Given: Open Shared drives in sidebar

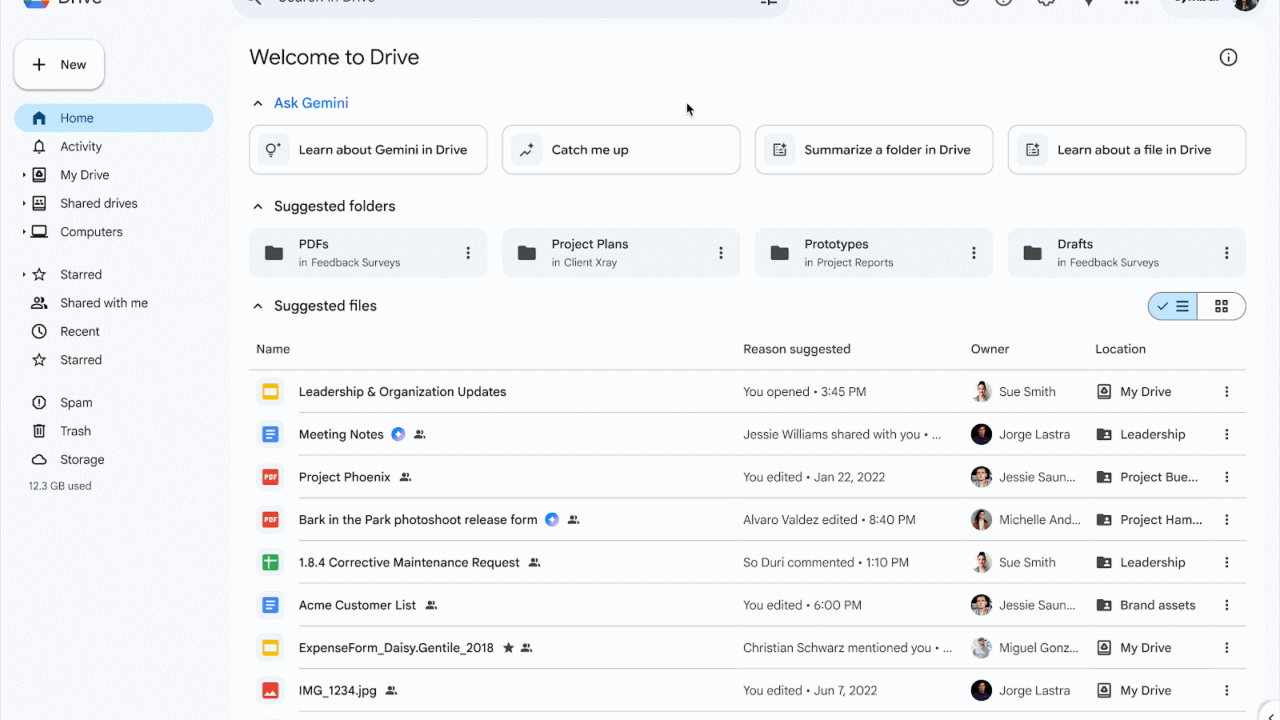Looking at the screenshot, I should (98, 203).
